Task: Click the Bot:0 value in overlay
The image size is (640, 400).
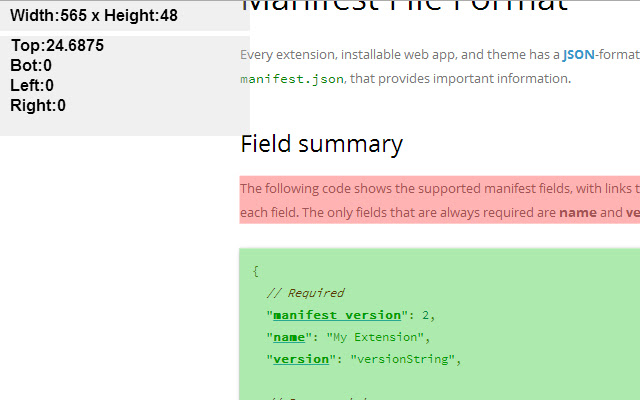Action: pyautogui.click(x=31, y=66)
